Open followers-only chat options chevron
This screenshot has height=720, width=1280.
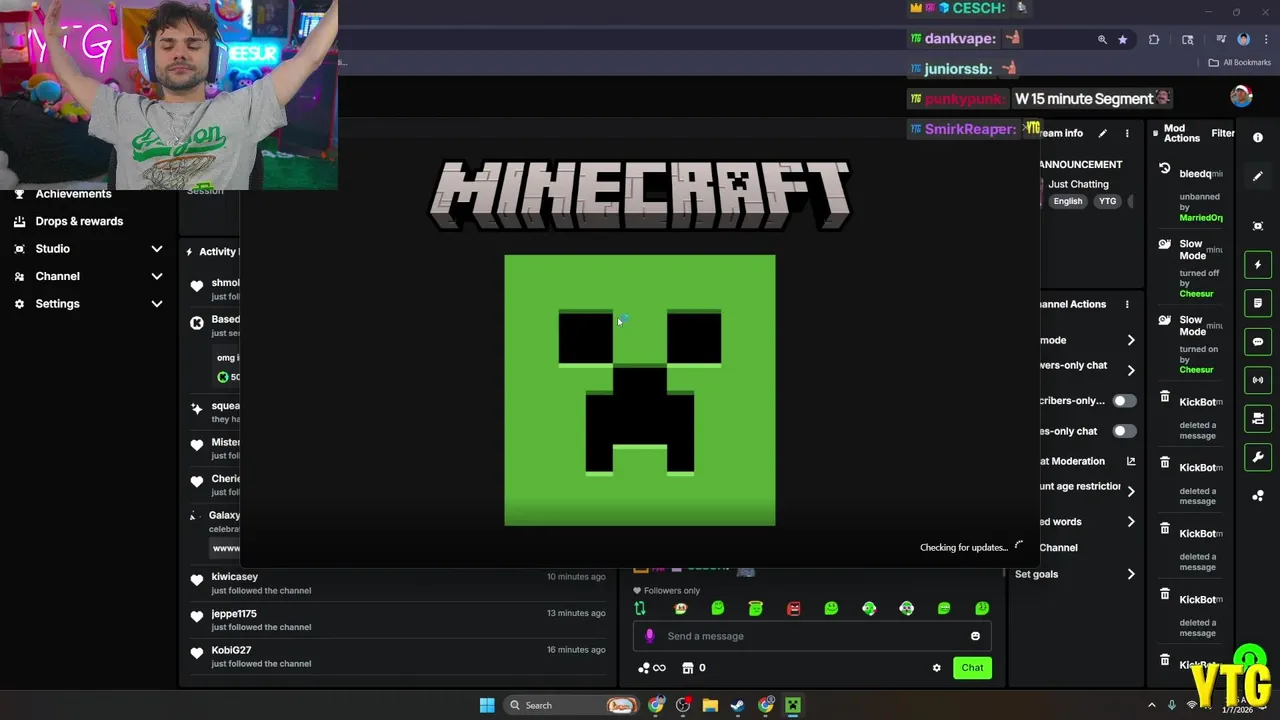coord(1131,370)
